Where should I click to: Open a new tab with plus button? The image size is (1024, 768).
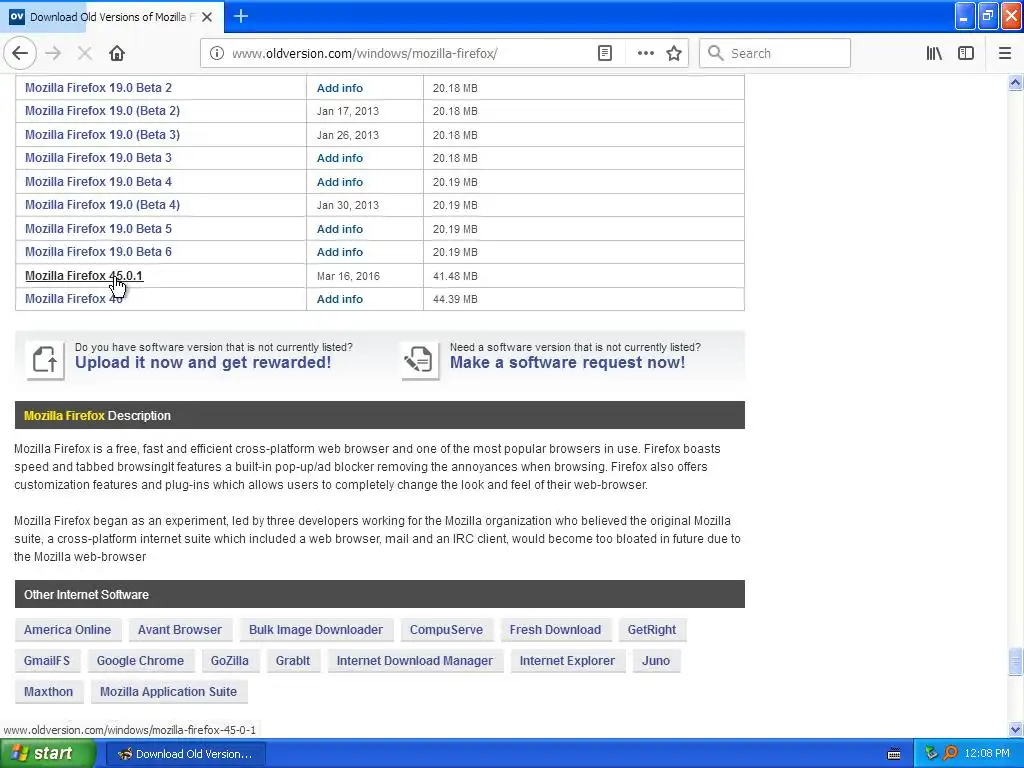241,16
